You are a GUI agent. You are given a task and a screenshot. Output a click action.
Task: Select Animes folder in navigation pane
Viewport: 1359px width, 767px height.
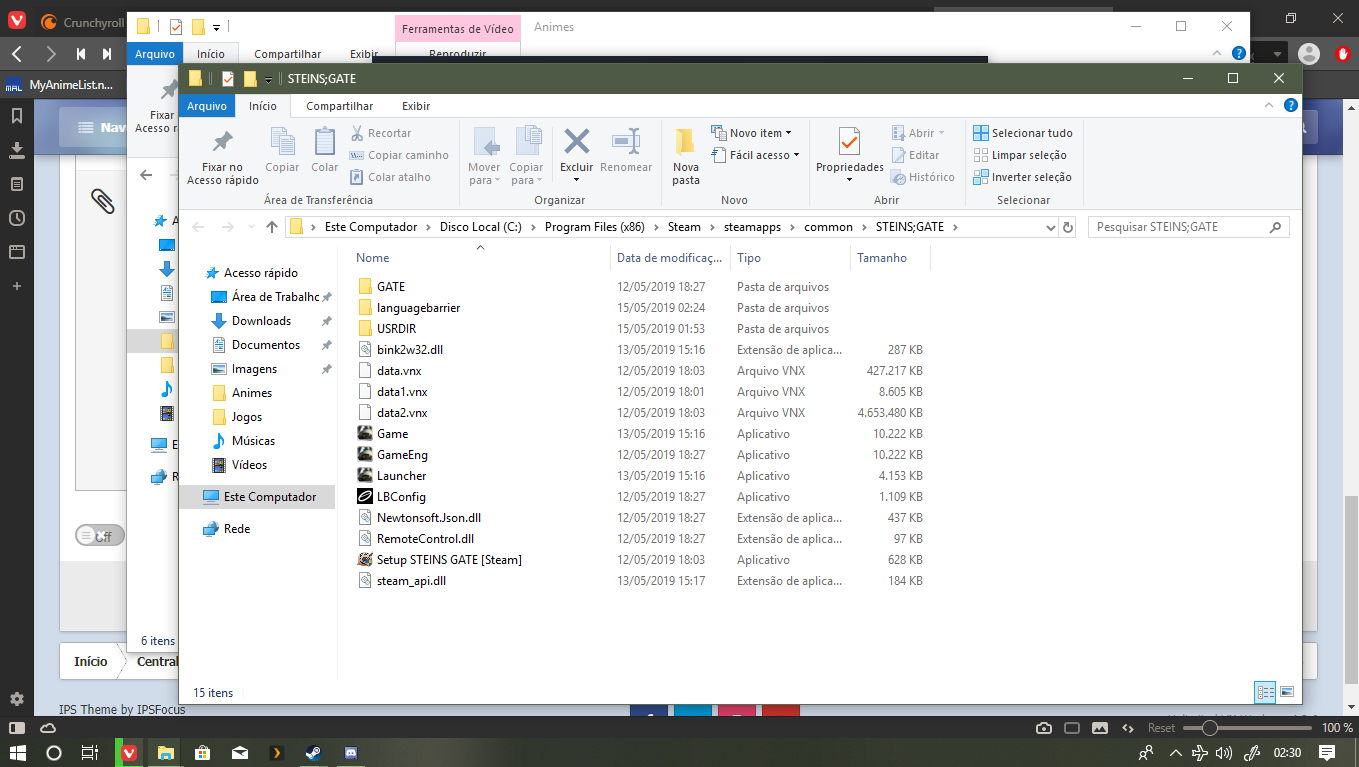pos(252,393)
